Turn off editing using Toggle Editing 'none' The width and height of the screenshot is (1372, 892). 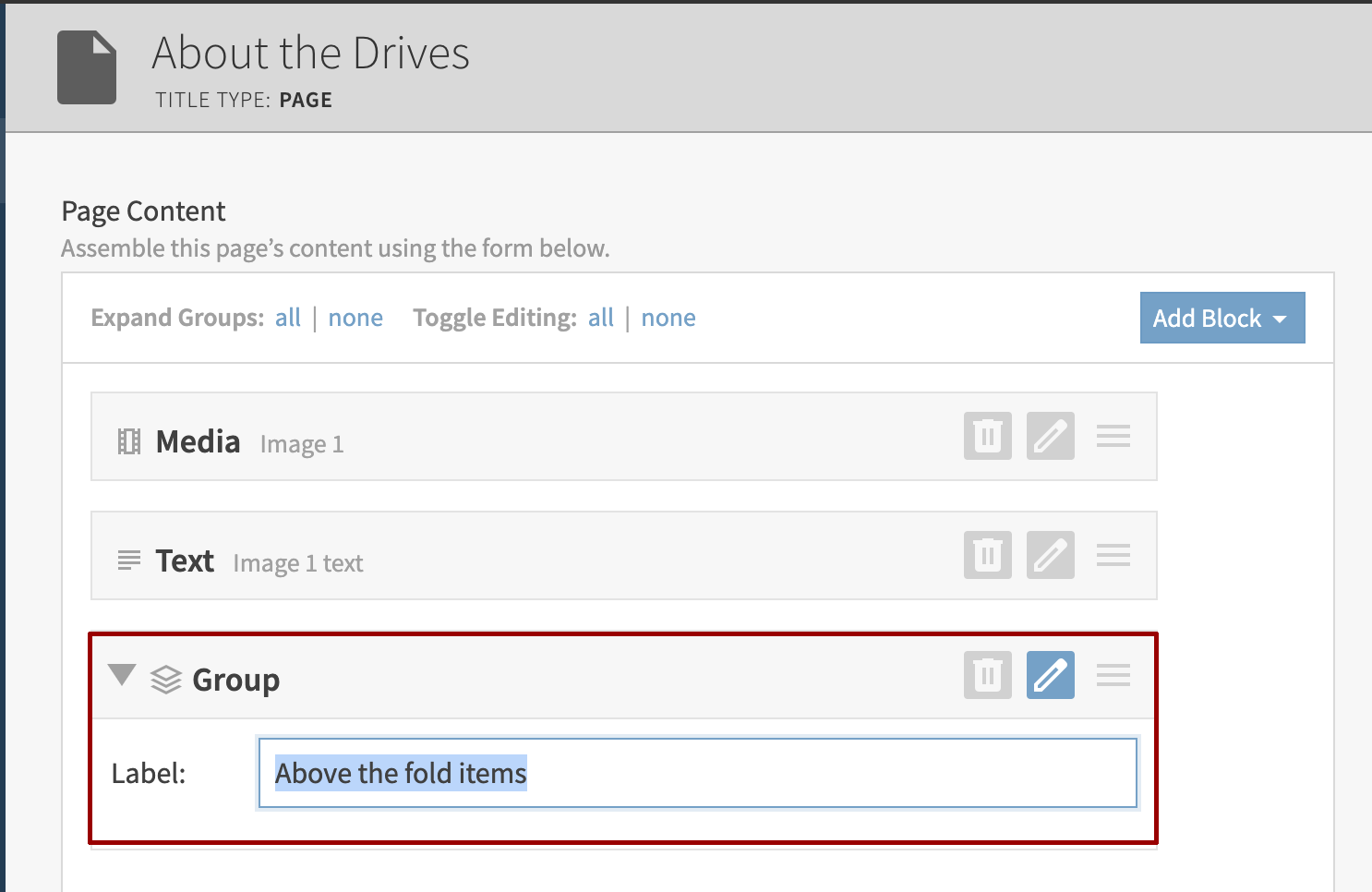click(668, 318)
